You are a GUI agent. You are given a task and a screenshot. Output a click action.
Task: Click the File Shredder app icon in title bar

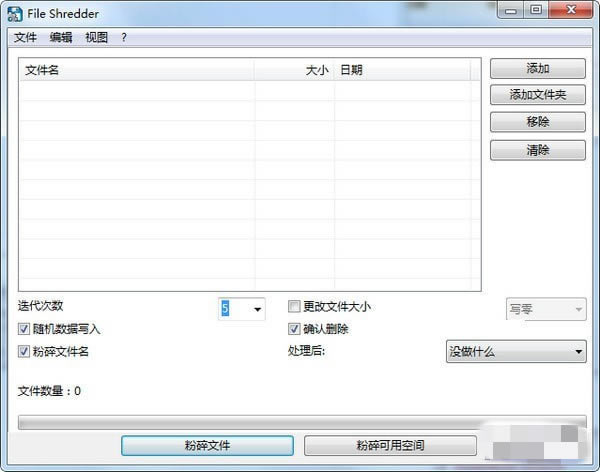[x=14, y=14]
